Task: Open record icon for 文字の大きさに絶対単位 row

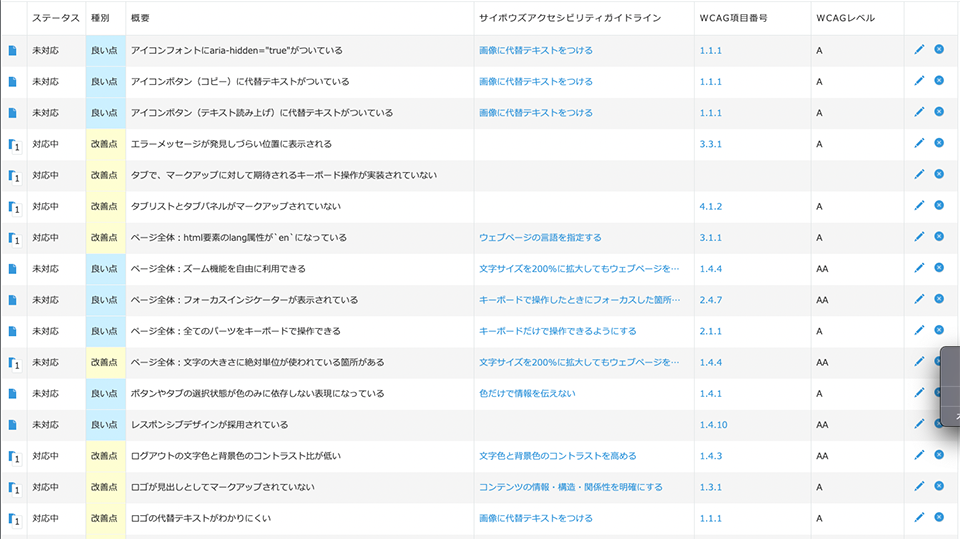Action: tap(14, 363)
